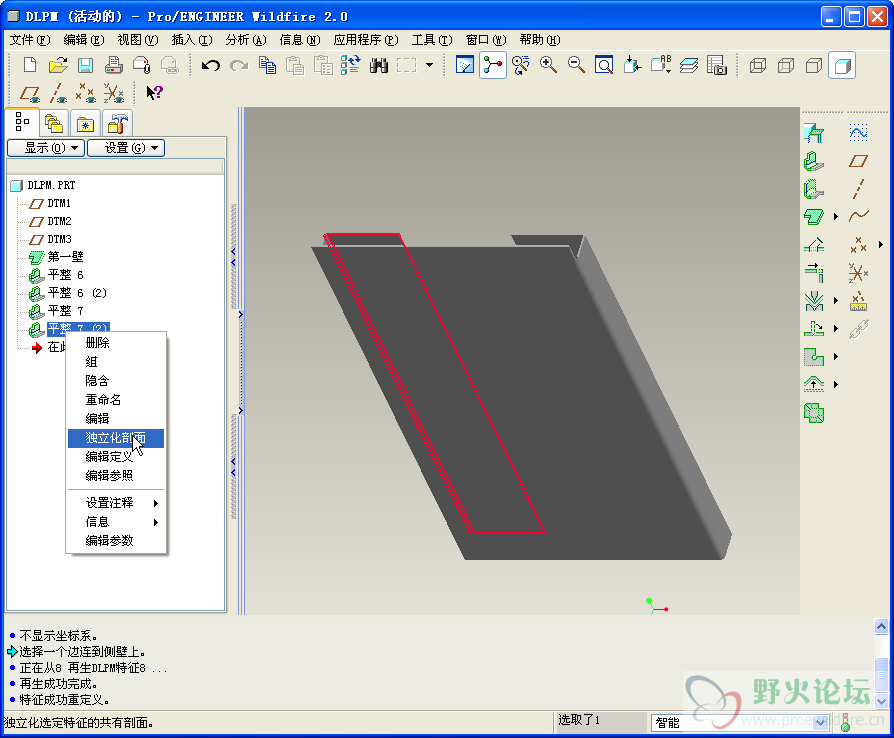Image resolution: width=894 pixels, height=738 pixels.
Task: Click the message area scroll up arrow
Action: coord(881,627)
